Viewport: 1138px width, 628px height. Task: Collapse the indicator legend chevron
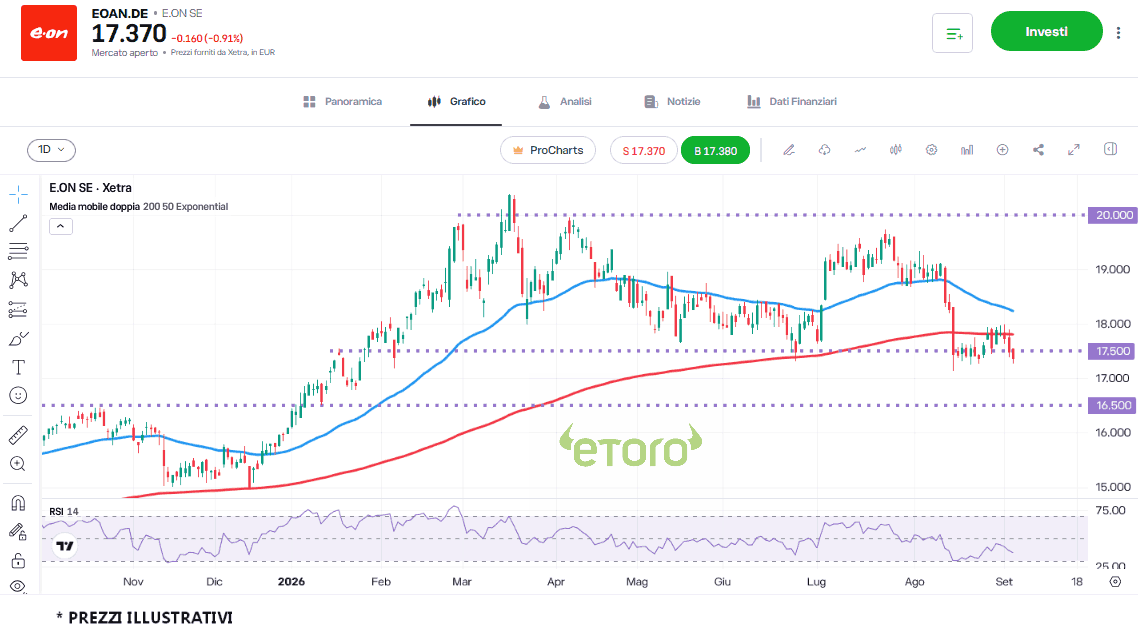pos(61,227)
